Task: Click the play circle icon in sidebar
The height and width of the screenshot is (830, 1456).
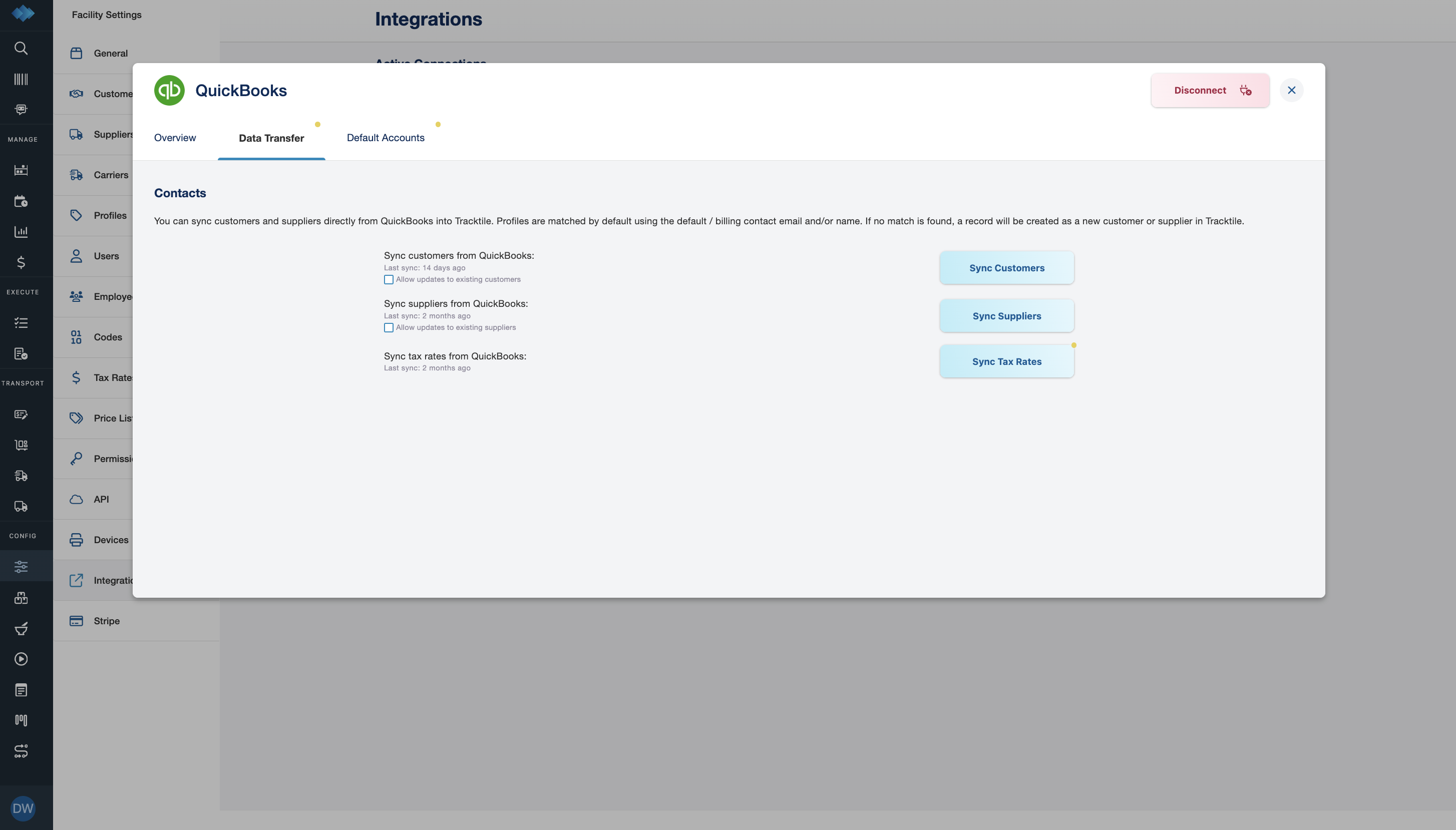Action: (x=21, y=659)
